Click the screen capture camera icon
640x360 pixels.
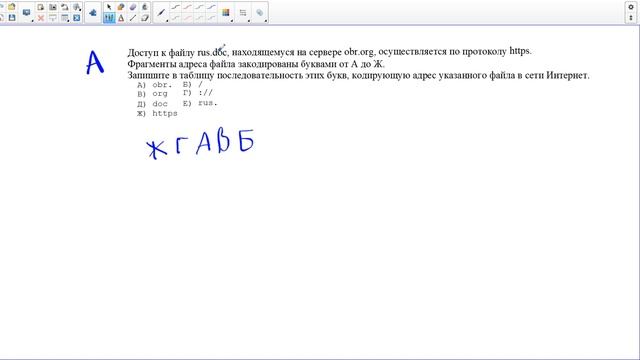click(x=53, y=7)
